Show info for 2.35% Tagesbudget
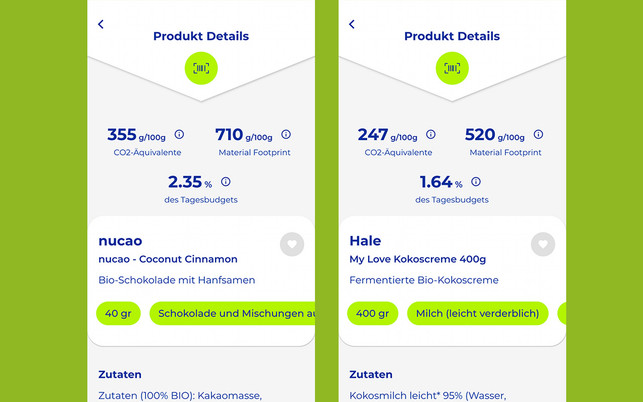Image resolution: width=643 pixels, height=402 pixels. tap(225, 182)
